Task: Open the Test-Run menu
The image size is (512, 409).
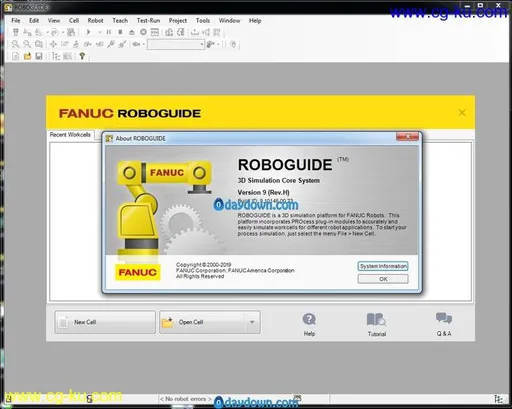Action: point(148,21)
